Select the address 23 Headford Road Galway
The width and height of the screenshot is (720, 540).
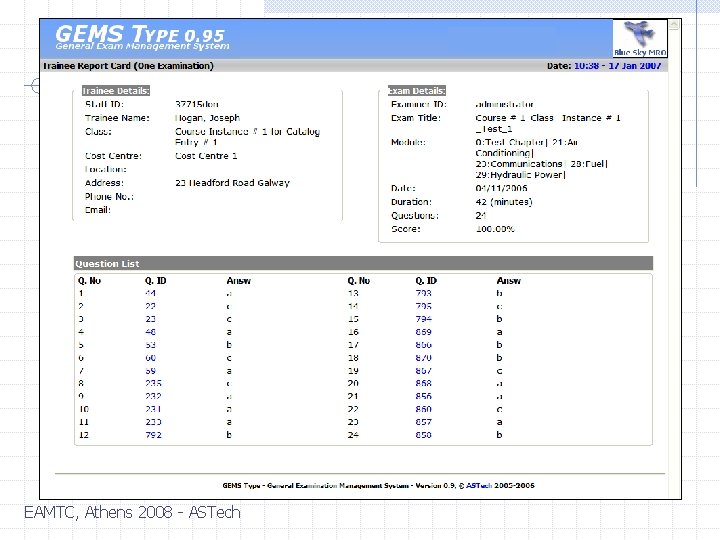[x=232, y=183]
